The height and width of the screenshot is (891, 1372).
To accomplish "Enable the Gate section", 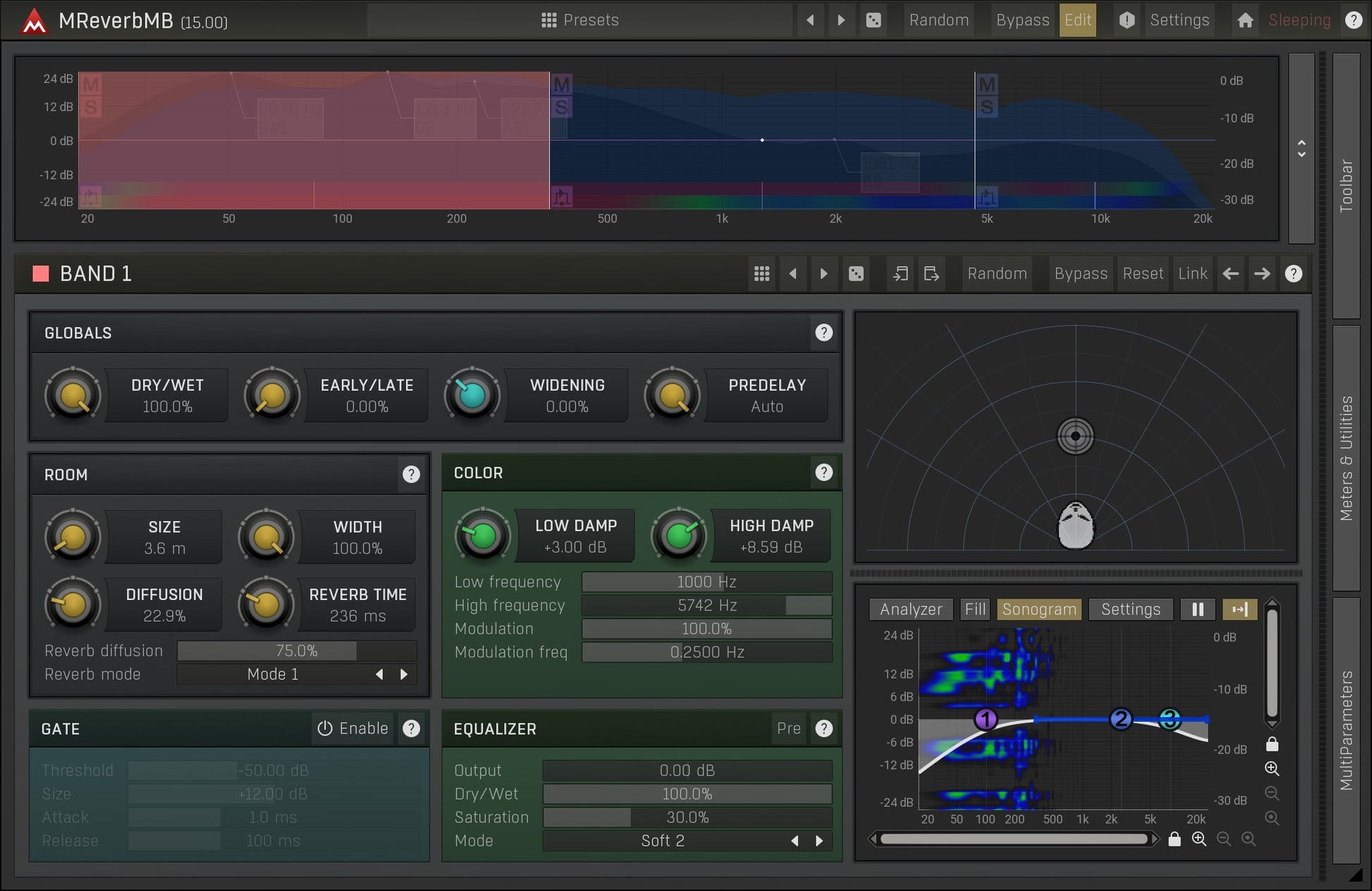I will click(353, 728).
